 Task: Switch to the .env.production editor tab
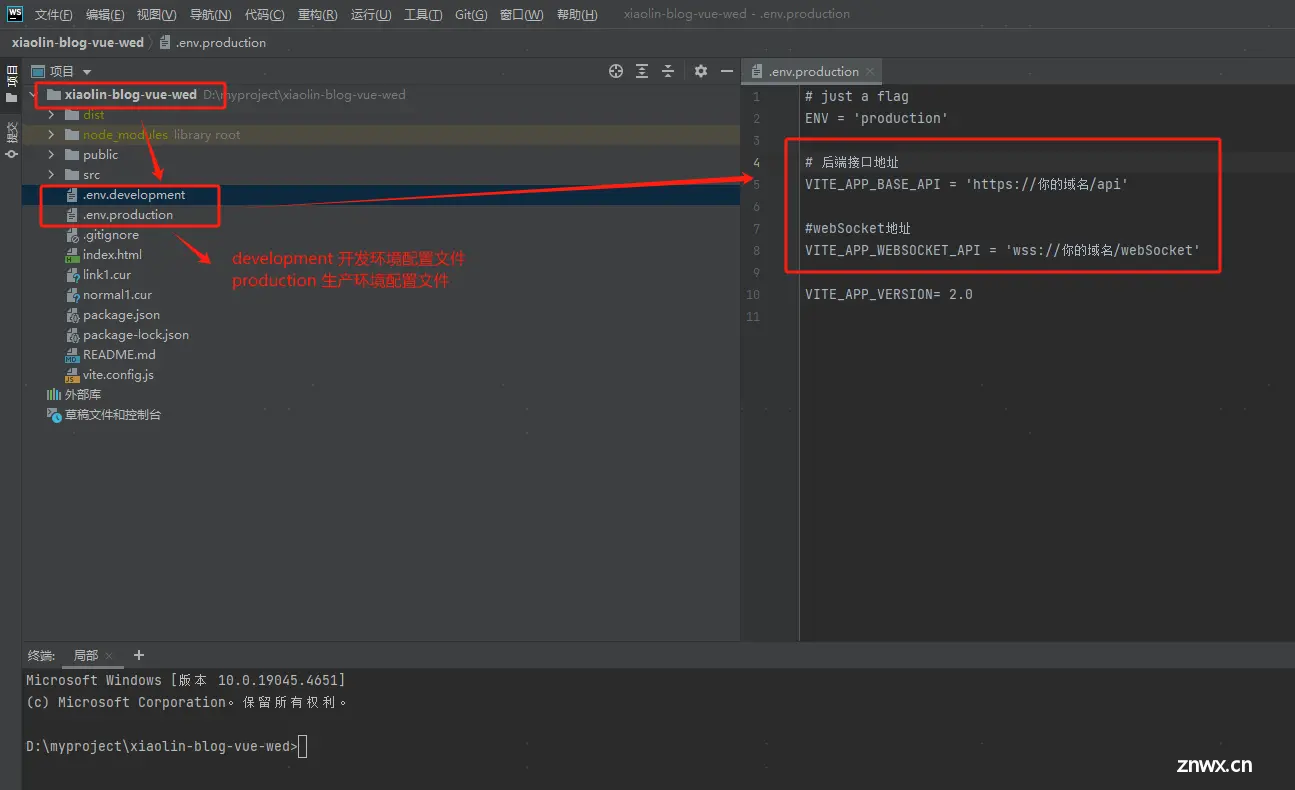coord(812,71)
